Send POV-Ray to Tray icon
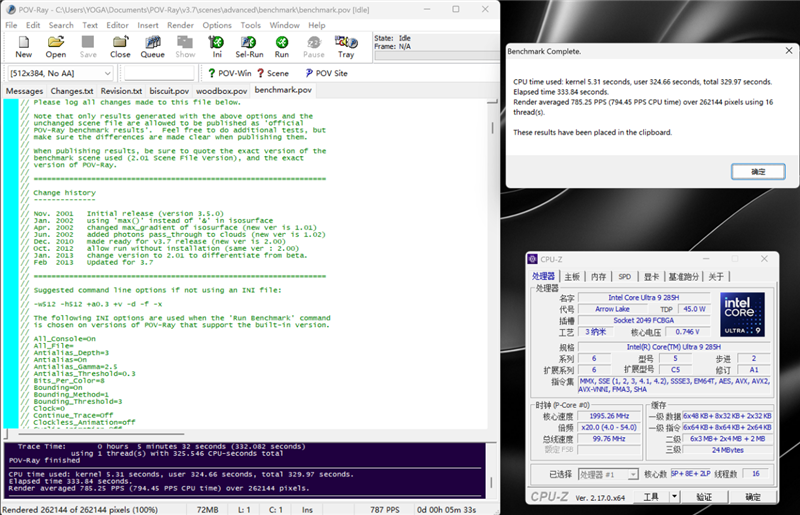The height and width of the screenshot is (515, 800). tap(346, 47)
